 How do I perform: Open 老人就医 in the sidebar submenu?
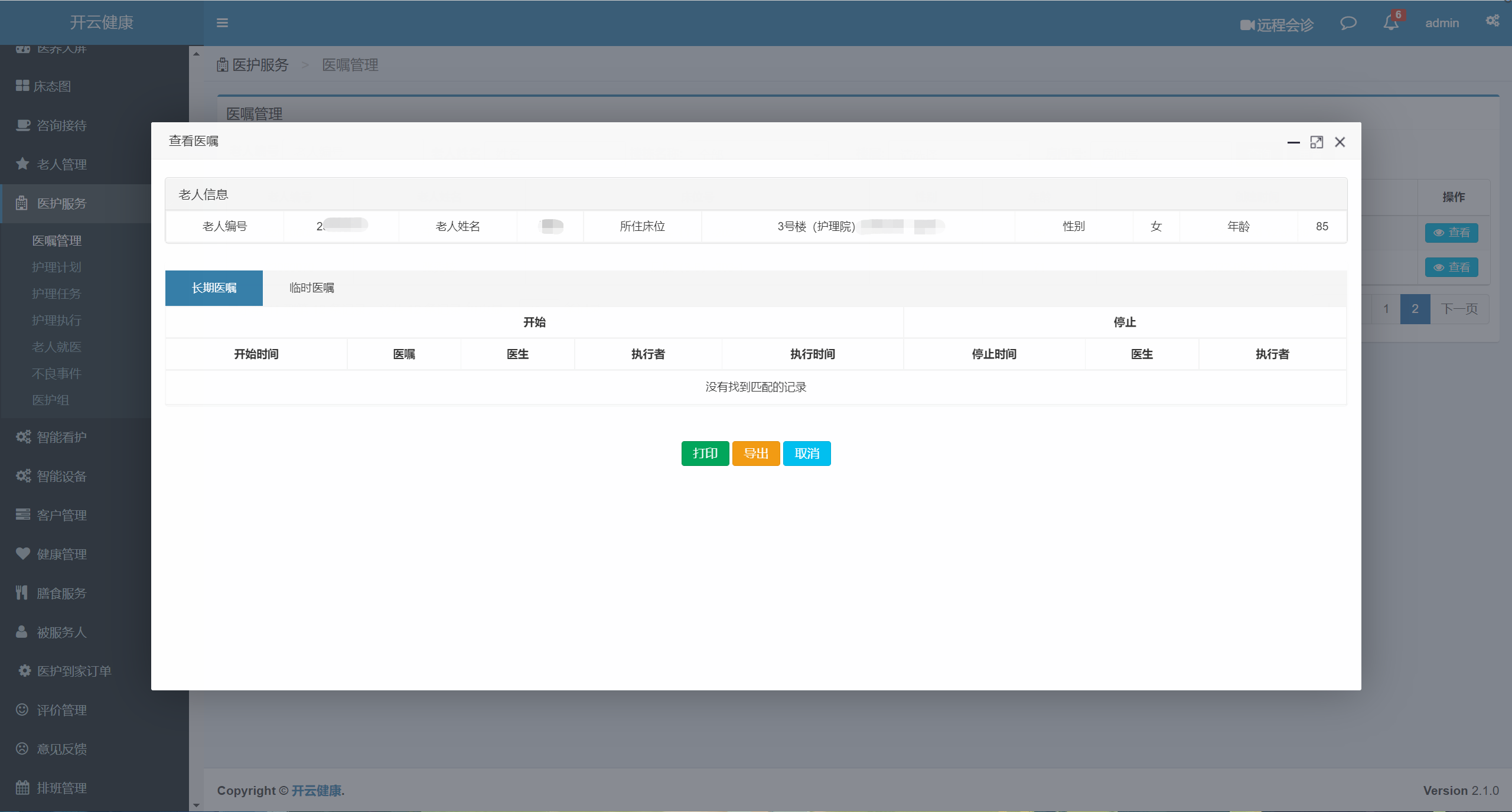coord(57,347)
